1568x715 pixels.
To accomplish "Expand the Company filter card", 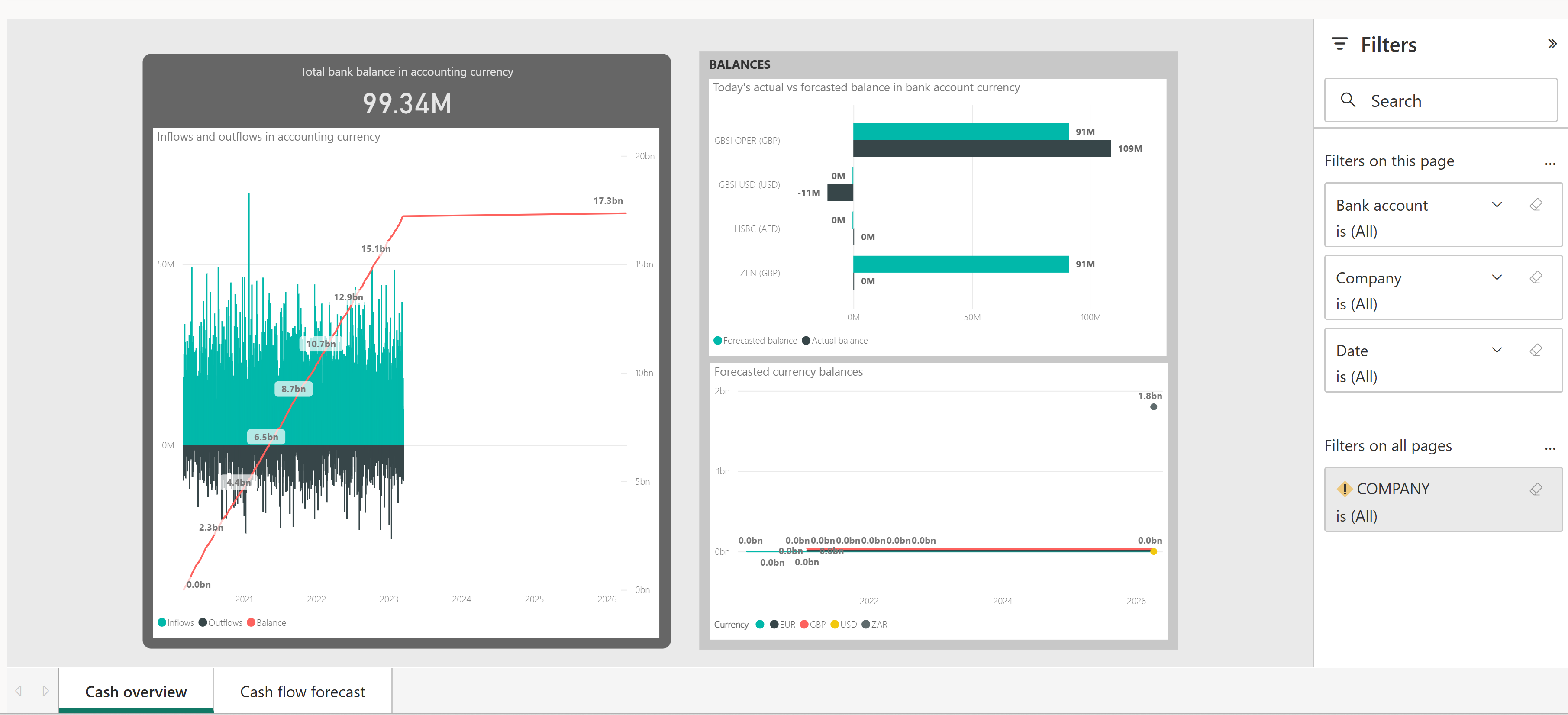I will coord(1496,277).
